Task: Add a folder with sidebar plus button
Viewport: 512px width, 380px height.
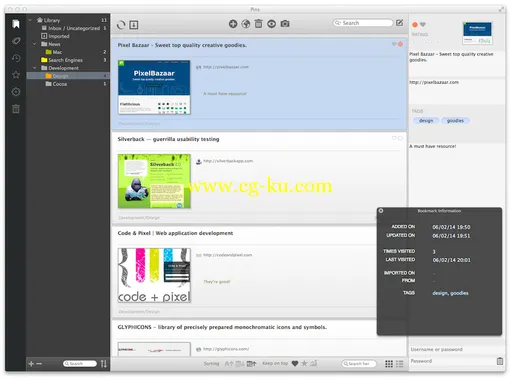Action: tap(31, 364)
